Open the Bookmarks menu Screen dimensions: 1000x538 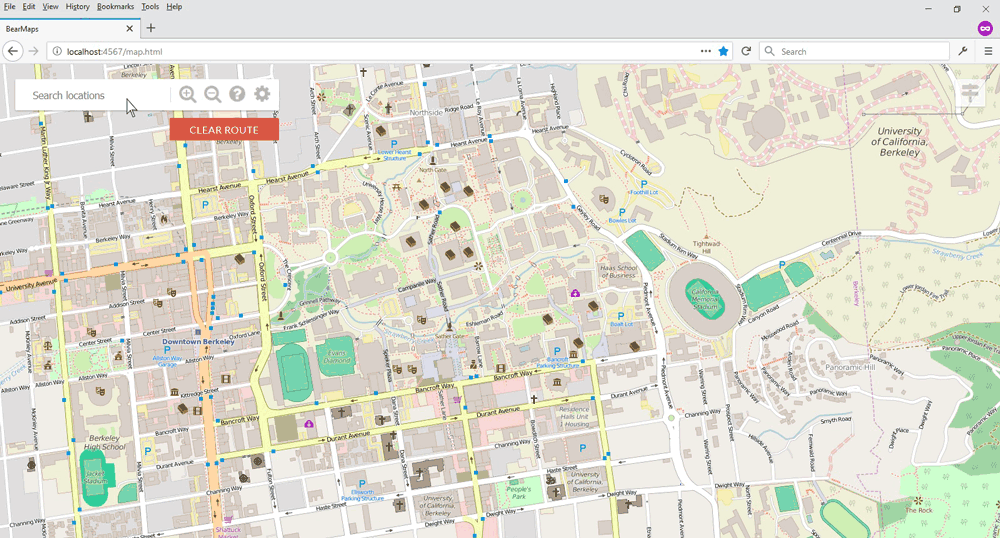(x=115, y=6)
